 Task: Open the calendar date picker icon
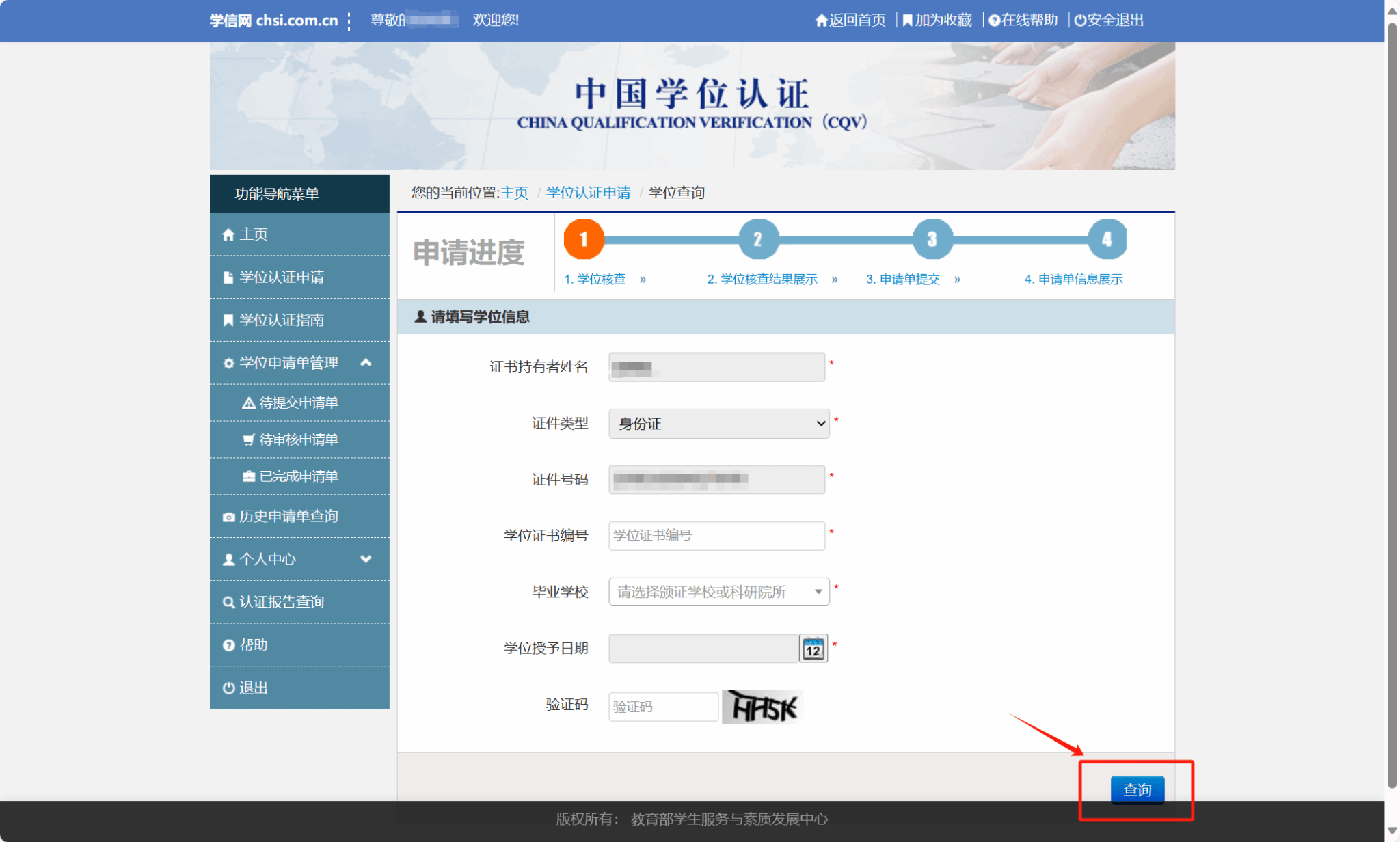click(813, 649)
